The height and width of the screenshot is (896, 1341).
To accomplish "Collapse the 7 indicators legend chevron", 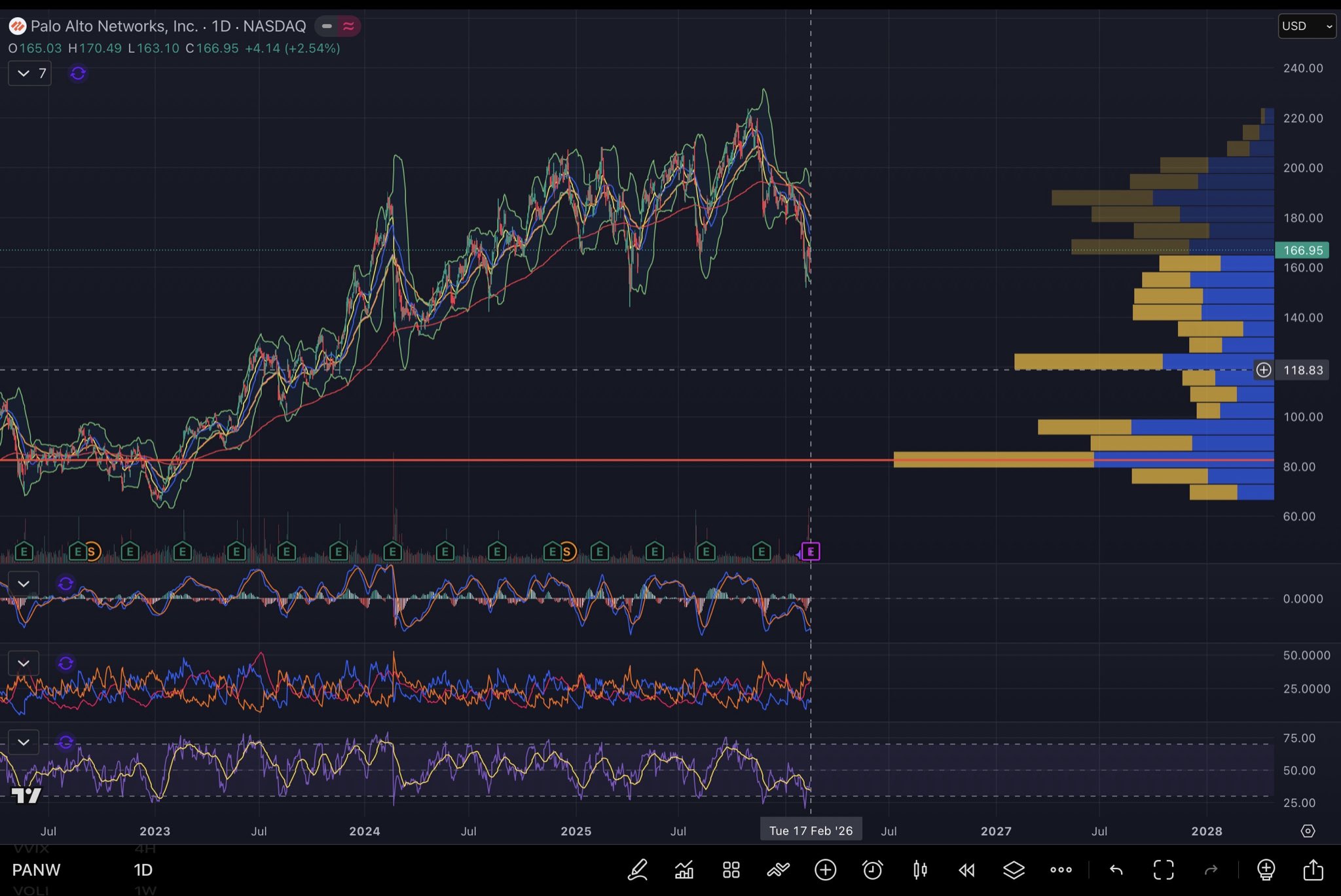I will pyautogui.click(x=24, y=73).
